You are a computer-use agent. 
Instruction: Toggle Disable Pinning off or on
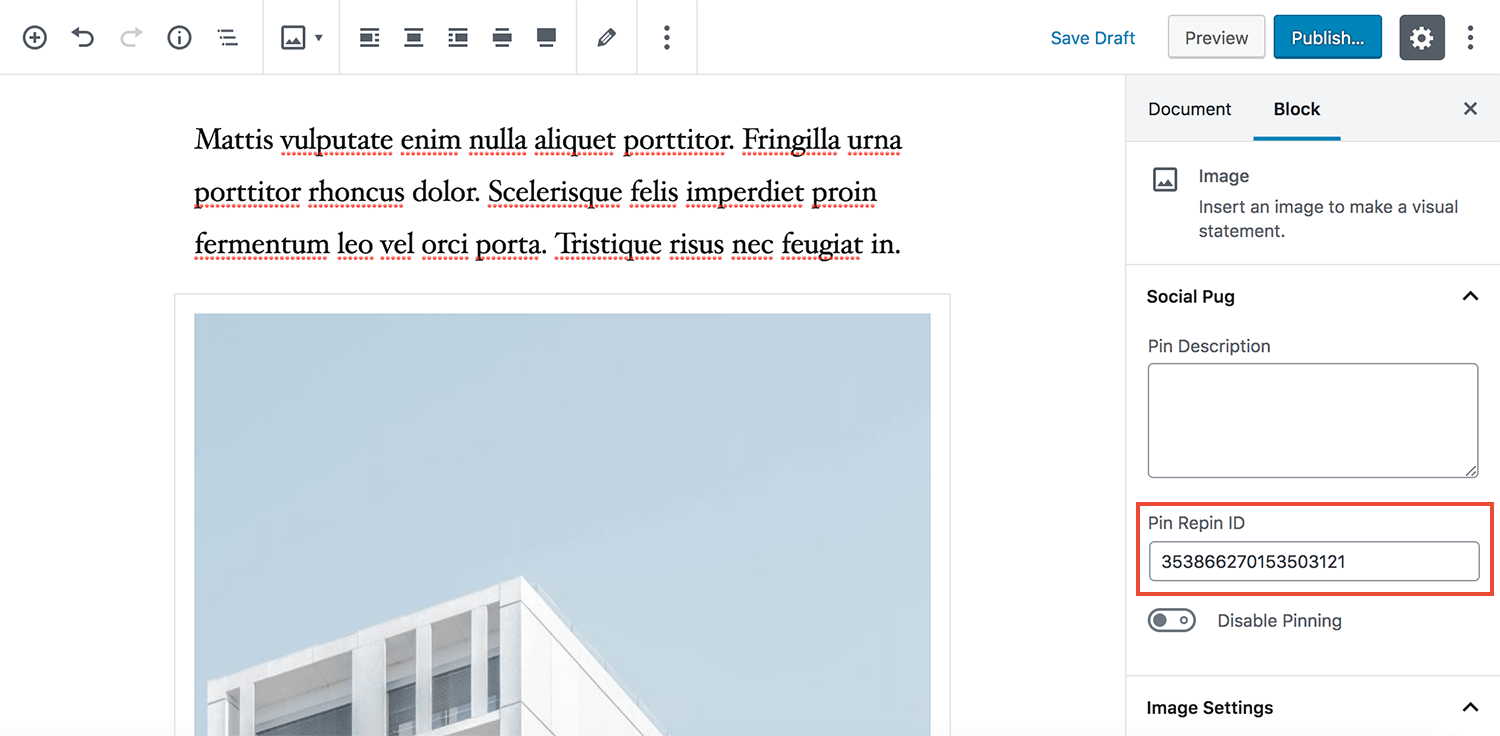[x=1172, y=620]
